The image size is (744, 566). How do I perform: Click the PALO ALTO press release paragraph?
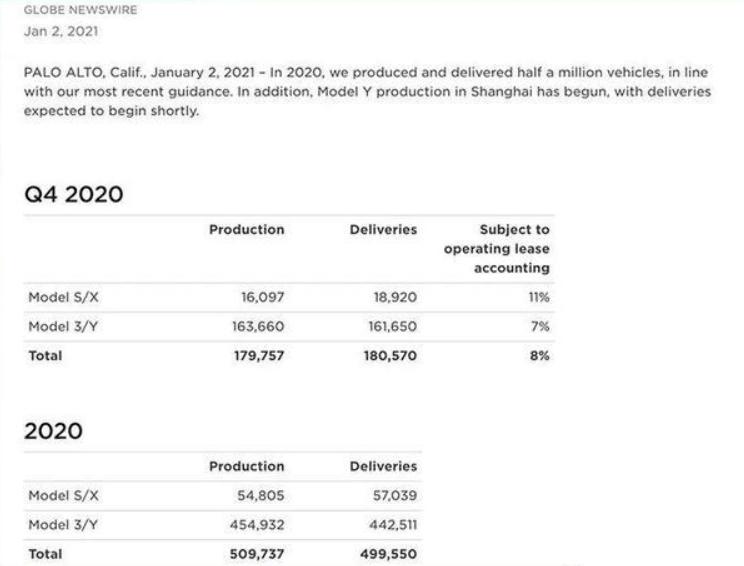[367, 91]
